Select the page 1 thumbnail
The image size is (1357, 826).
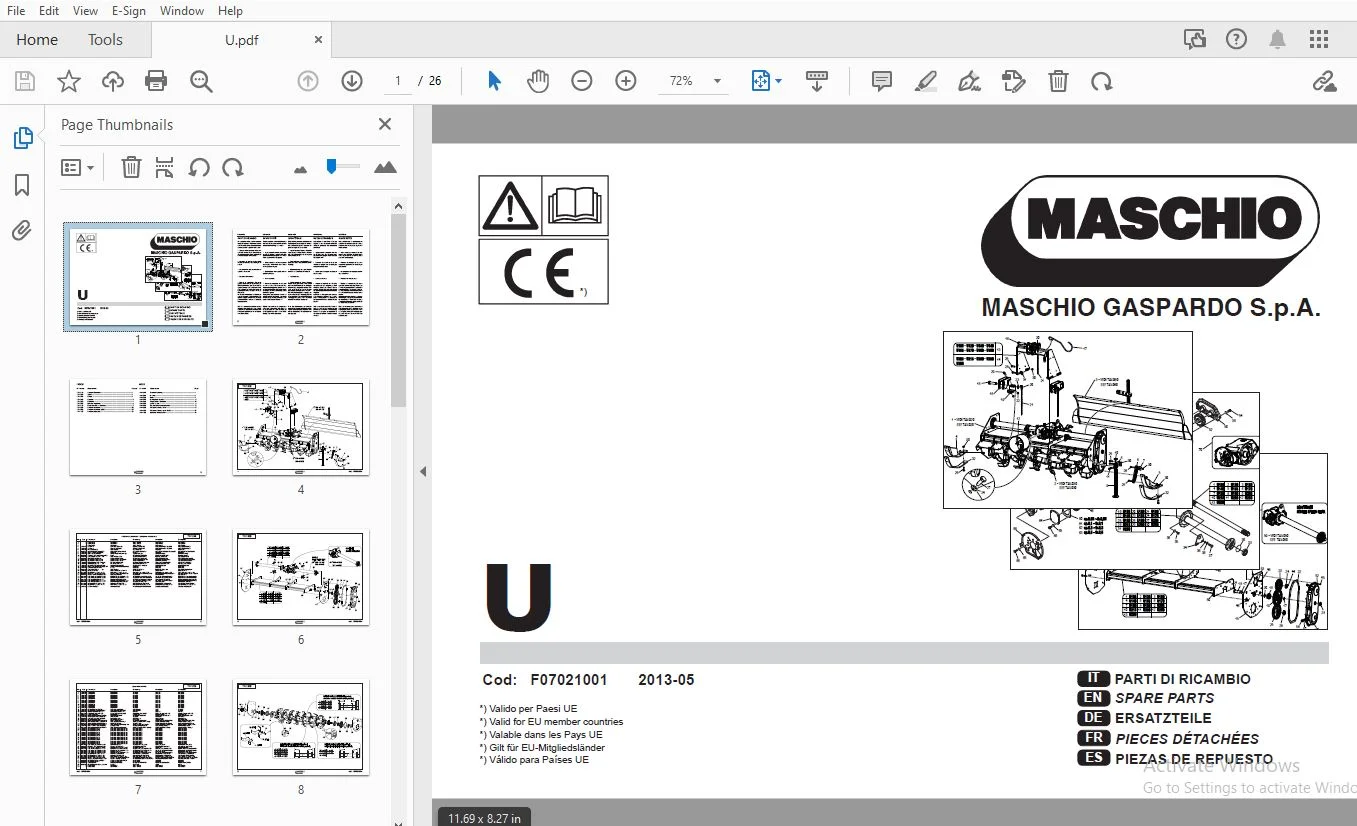pyautogui.click(x=138, y=277)
